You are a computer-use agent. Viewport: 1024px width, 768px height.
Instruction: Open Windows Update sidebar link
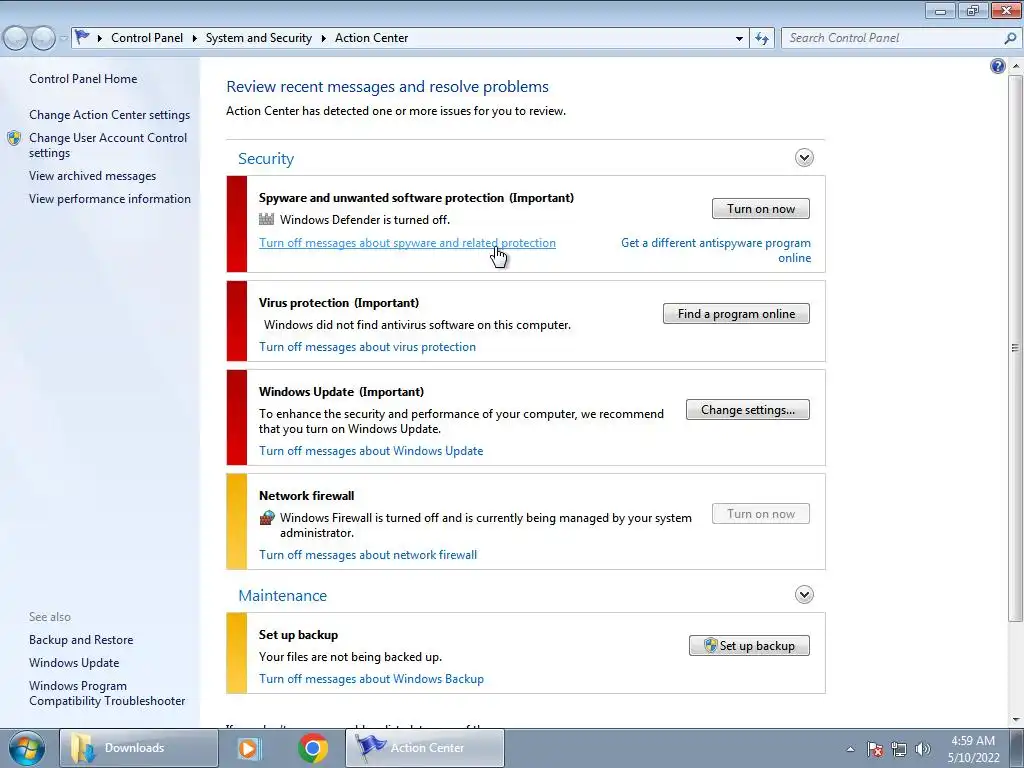point(74,663)
